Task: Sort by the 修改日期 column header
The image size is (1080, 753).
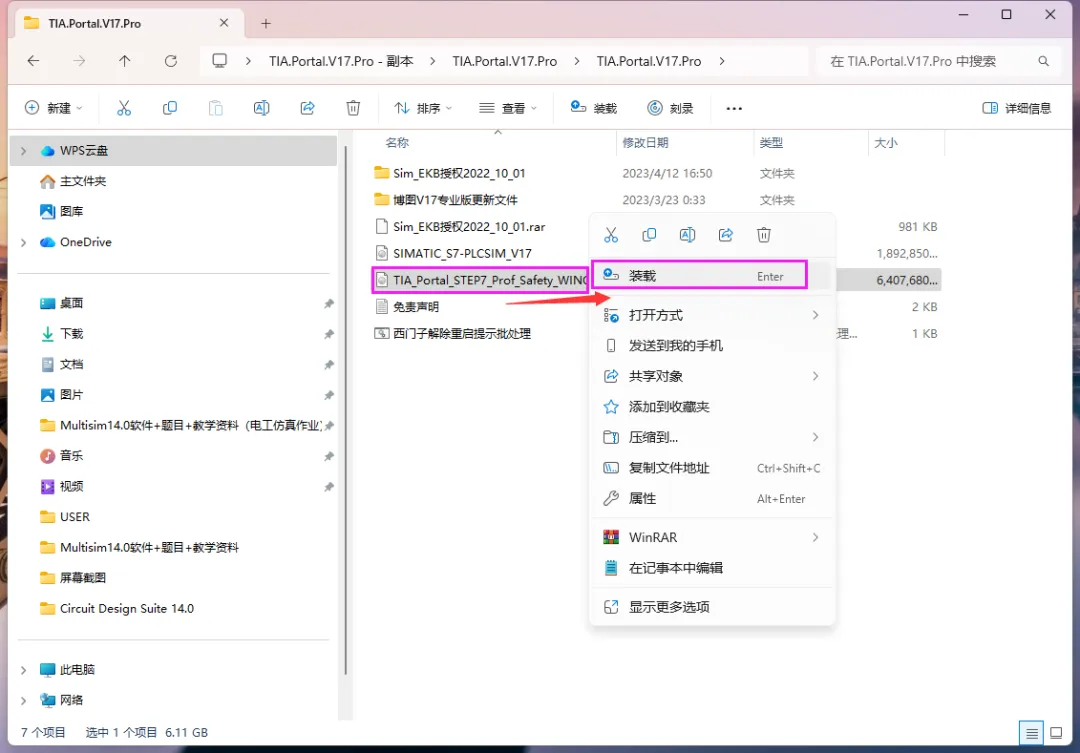Action: pos(645,143)
